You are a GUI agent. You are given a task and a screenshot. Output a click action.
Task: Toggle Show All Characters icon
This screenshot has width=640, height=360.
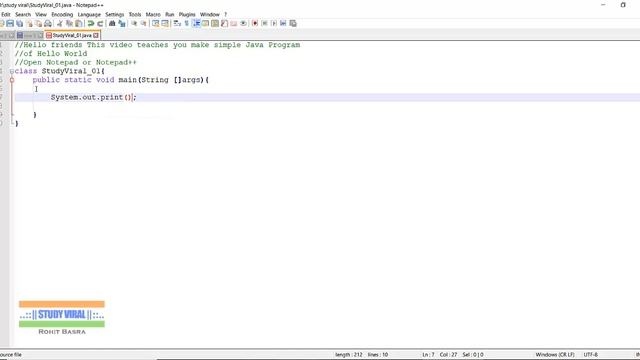186,24
